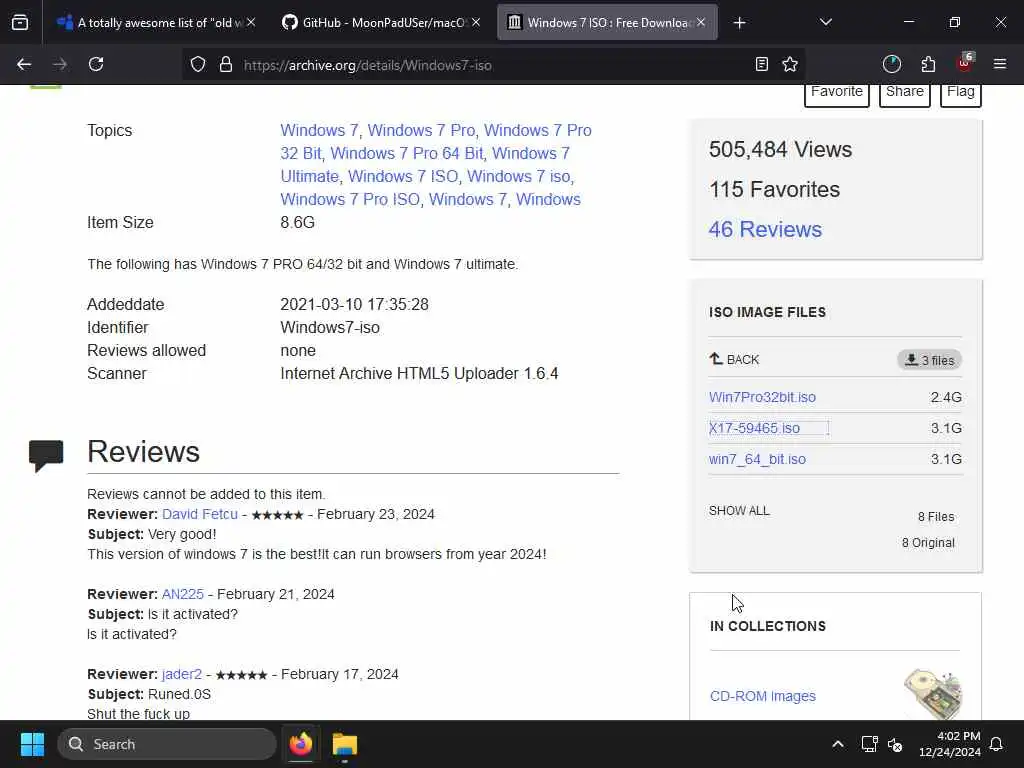1024x768 pixels.
Task: Open the 8 Files link
Action: (936, 517)
